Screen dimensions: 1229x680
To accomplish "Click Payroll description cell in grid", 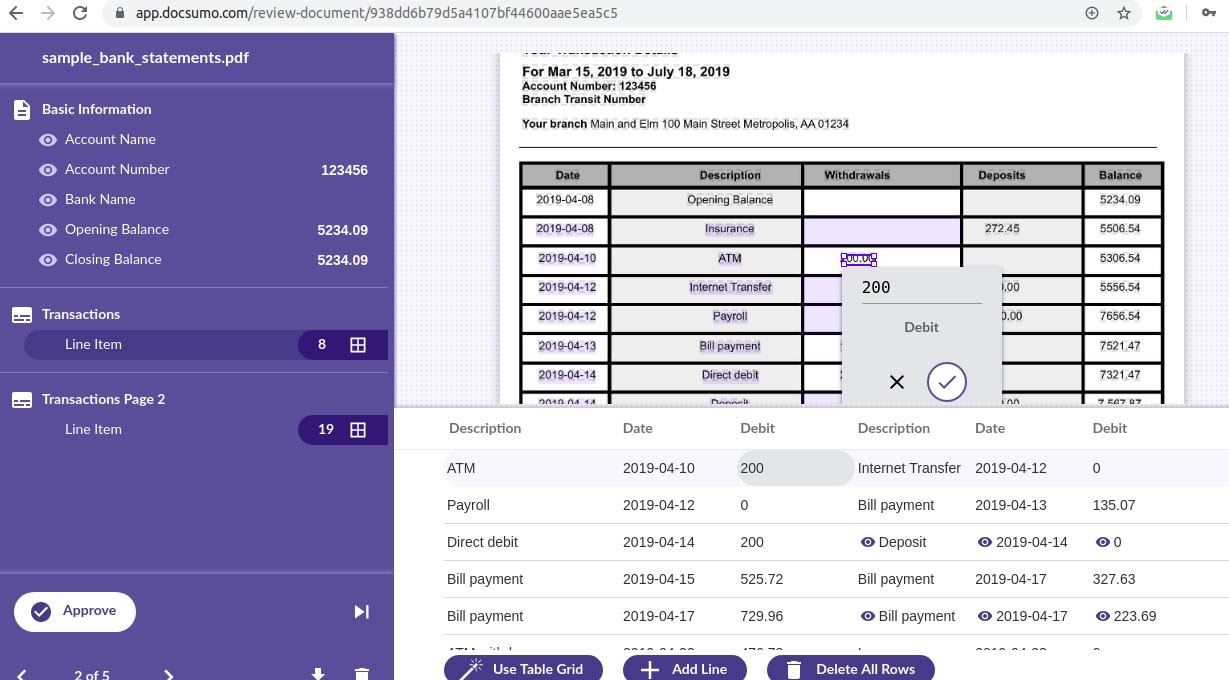I will pos(468,505).
